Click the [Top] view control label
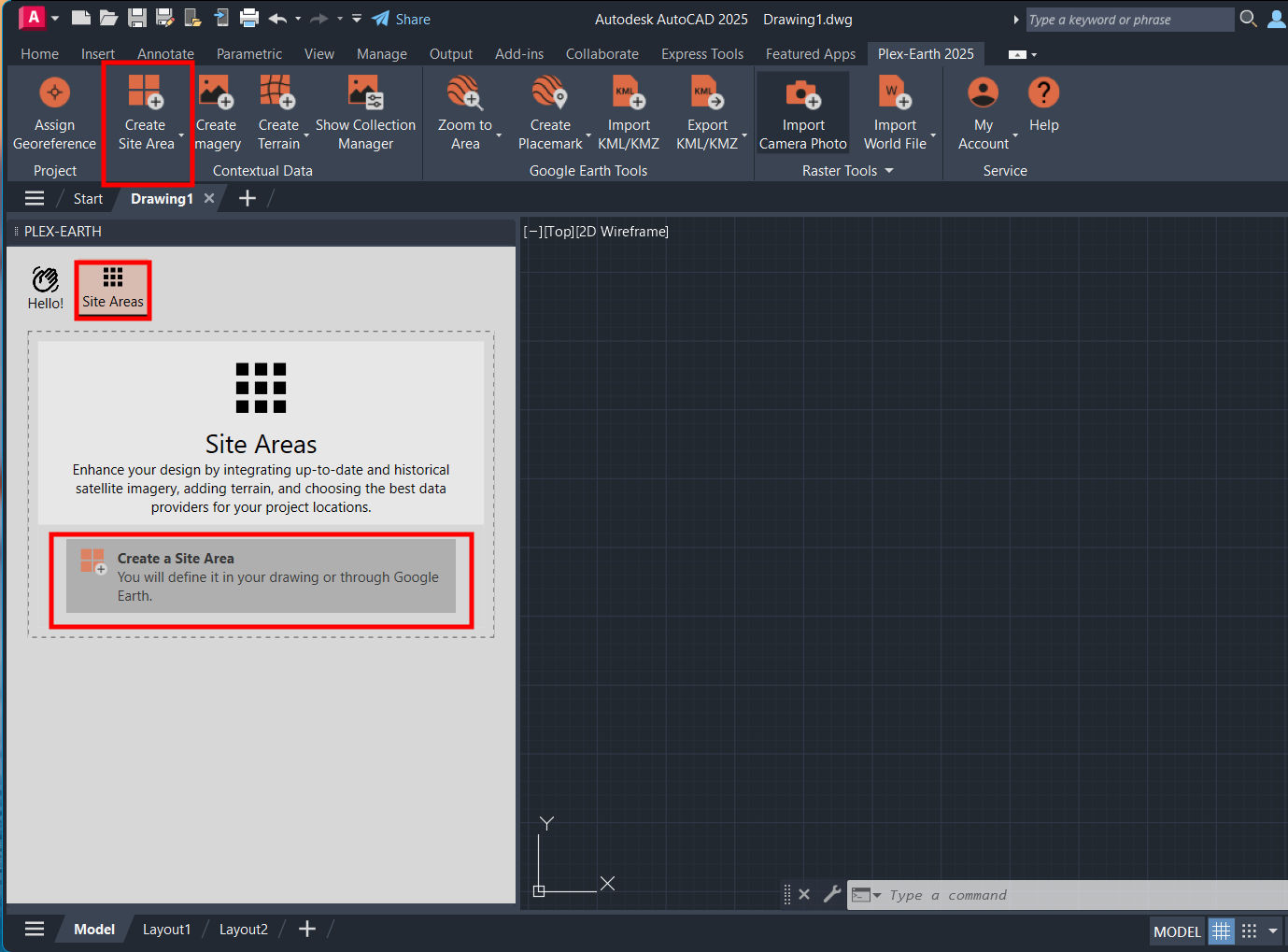This screenshot has height=952, width=1288. [x=559, y=232]
